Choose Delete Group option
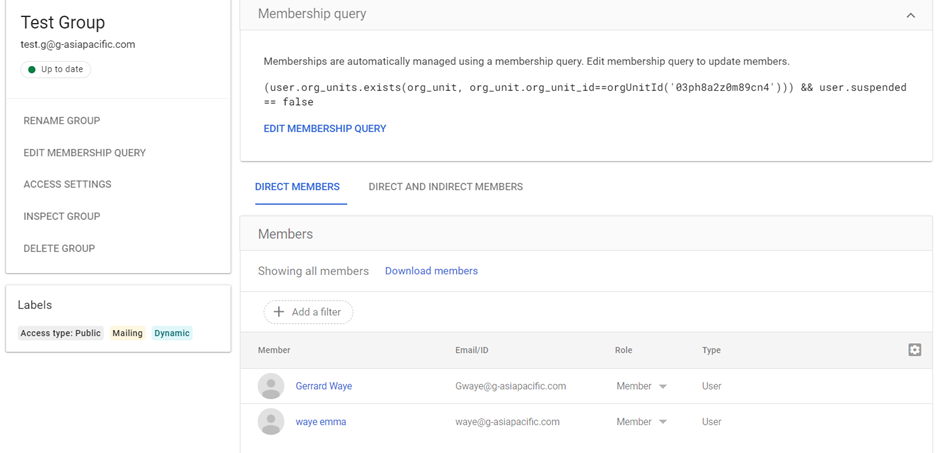Viewport: 940px width, 453px height. click(x=59, y=248)
